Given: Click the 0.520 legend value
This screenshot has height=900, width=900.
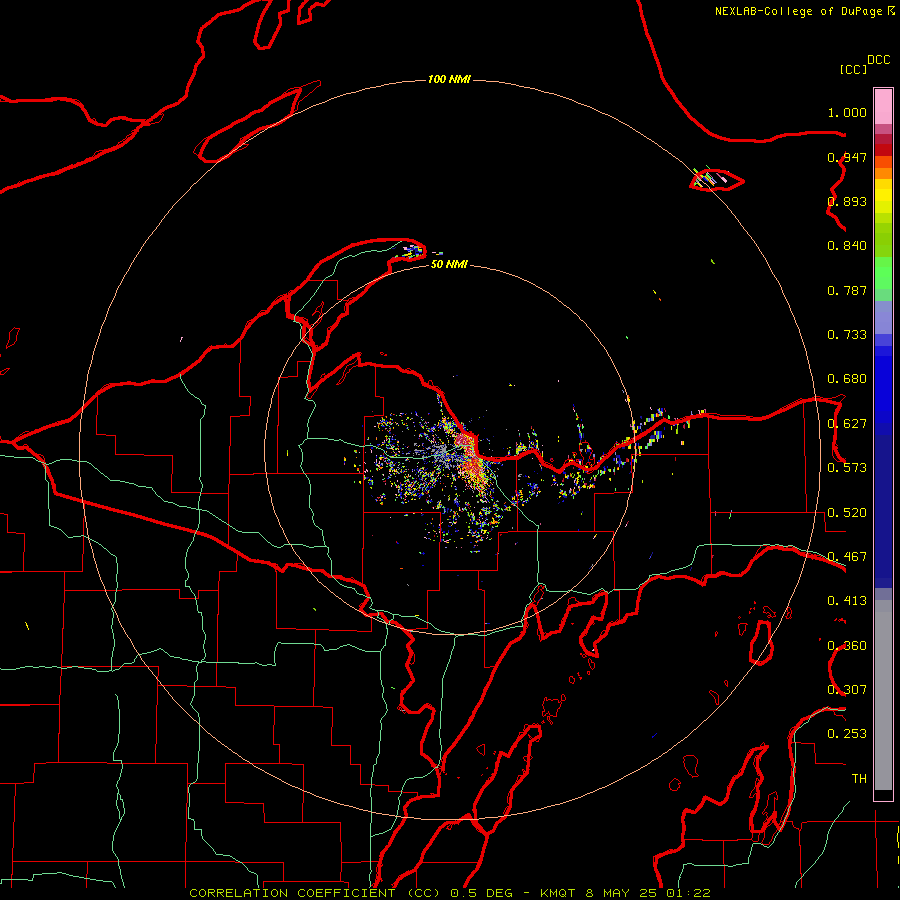Looking at the screenshot, I should point(847,513).
